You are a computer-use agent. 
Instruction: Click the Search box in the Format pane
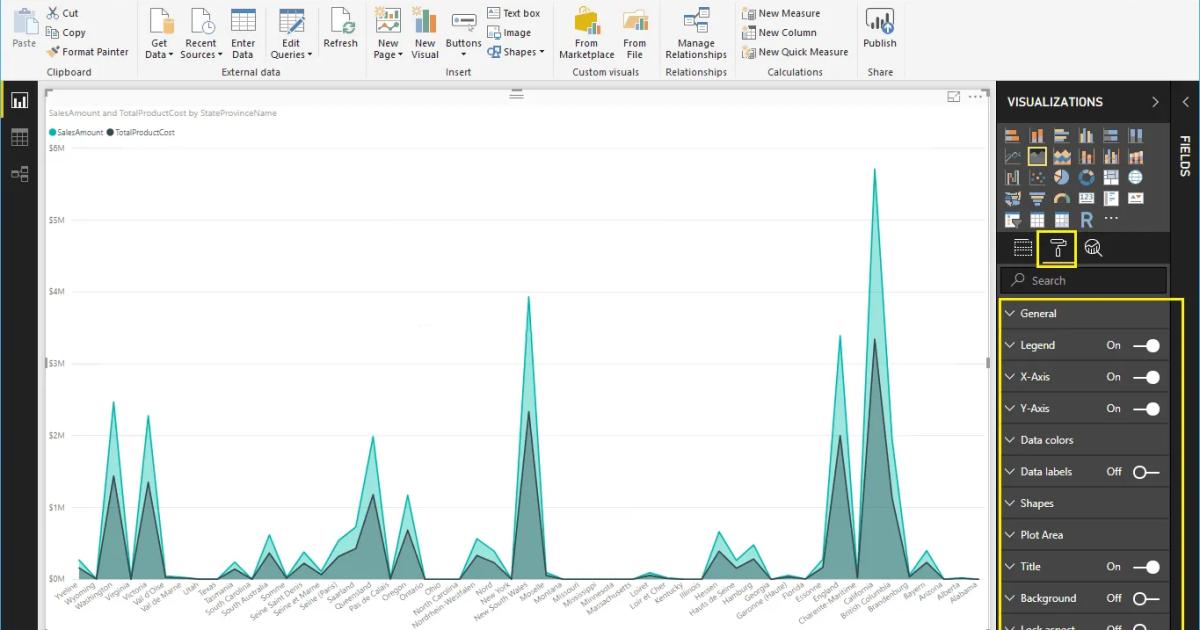click(x=1083, y=280)
